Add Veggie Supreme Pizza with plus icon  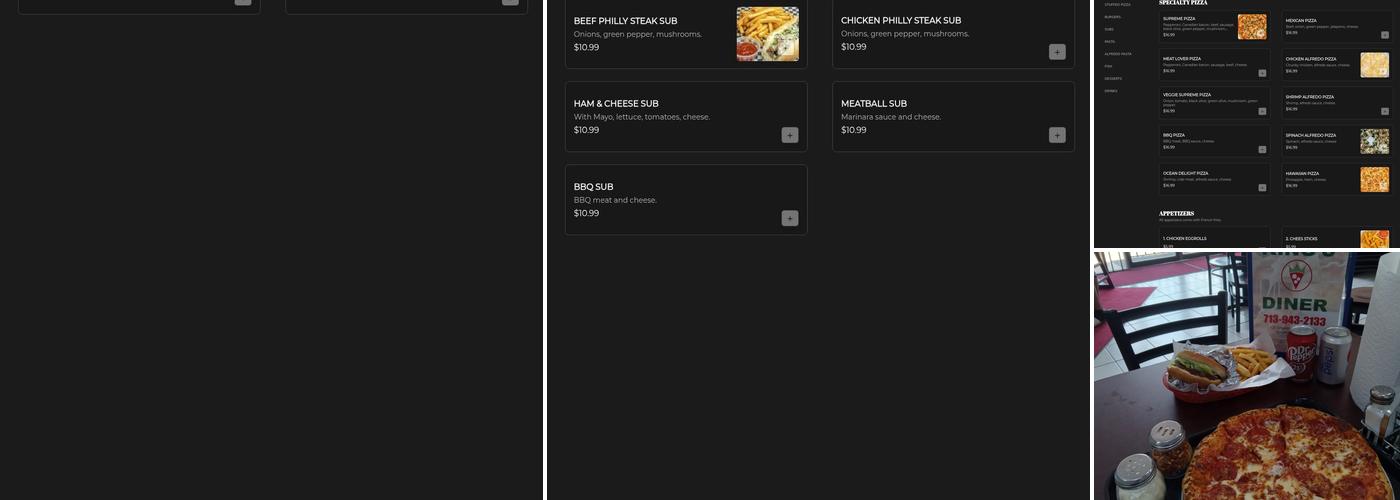(1262, 111)
